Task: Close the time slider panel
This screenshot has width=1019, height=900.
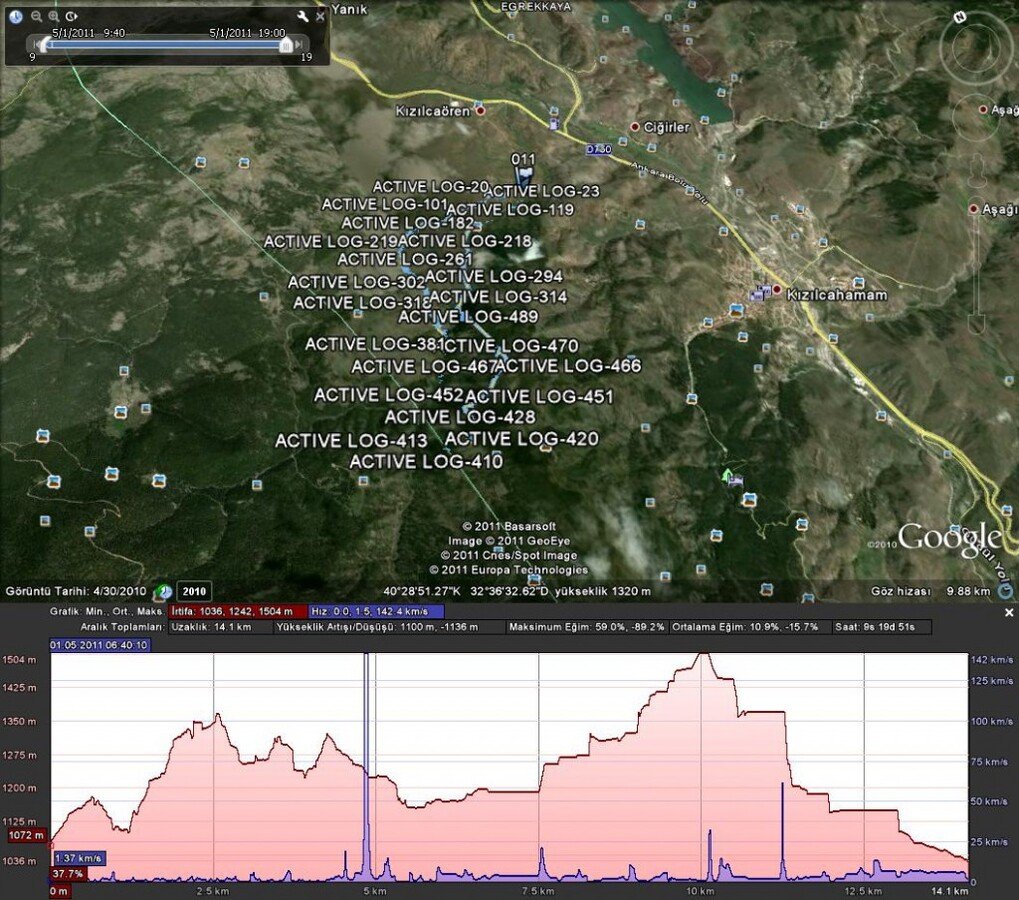Action: (x=320, y=17)
